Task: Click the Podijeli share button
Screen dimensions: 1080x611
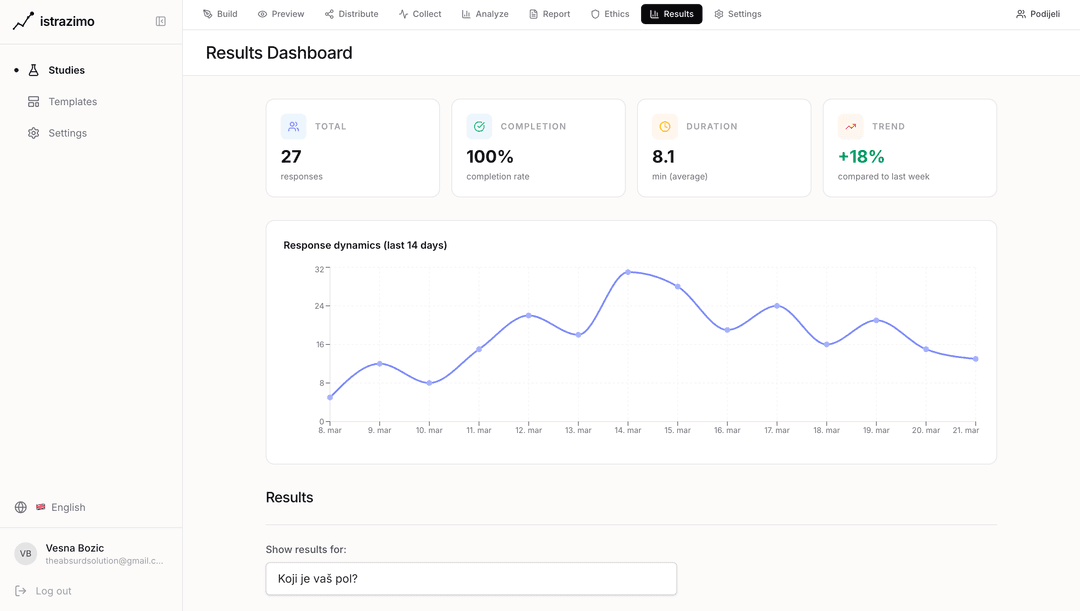Action: point(1037,14)
